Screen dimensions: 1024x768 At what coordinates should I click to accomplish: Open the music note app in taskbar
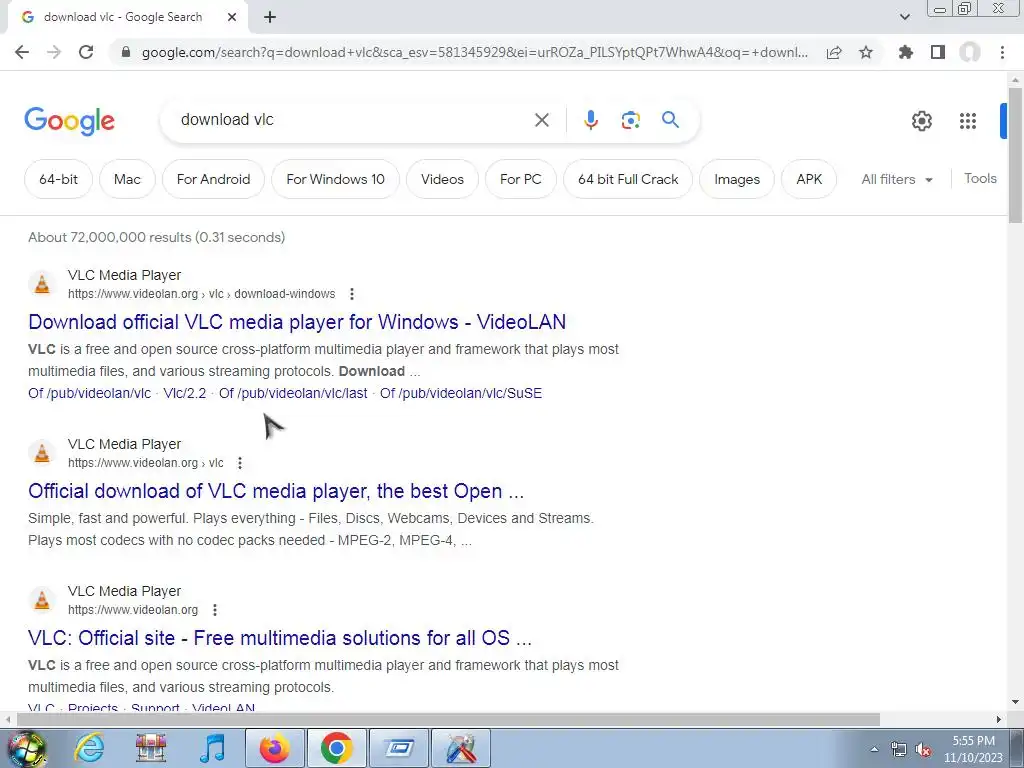tap(212, 748)
